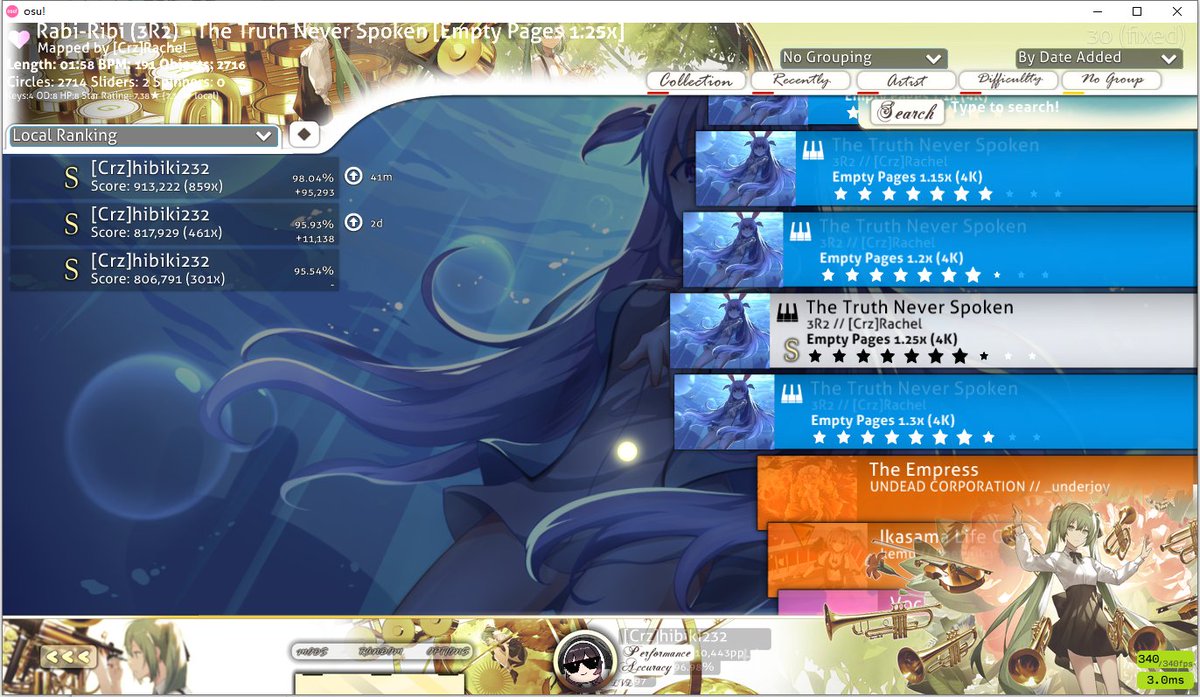
Task: Click the heart icon beside song title
Action: click(x=19, y=40)
